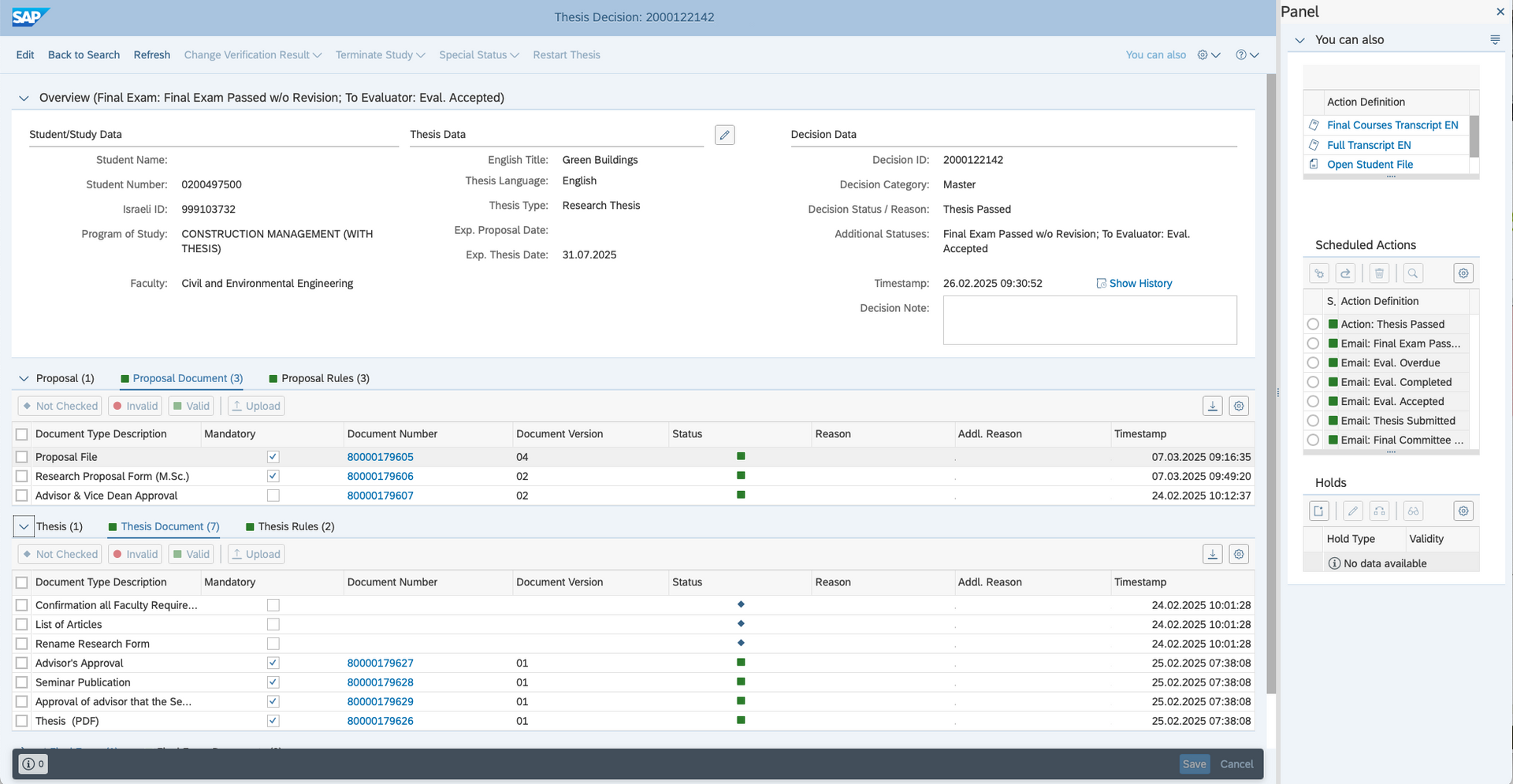Click the pencil edit icon beside Thesis Data
1513x784 pixels.
(x=724, y=135)
